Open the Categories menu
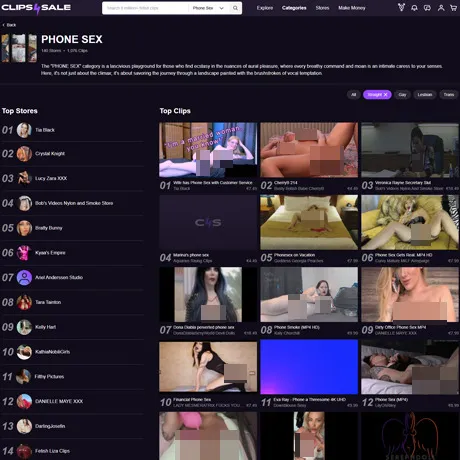460x460 pixels. coord(294,8)
